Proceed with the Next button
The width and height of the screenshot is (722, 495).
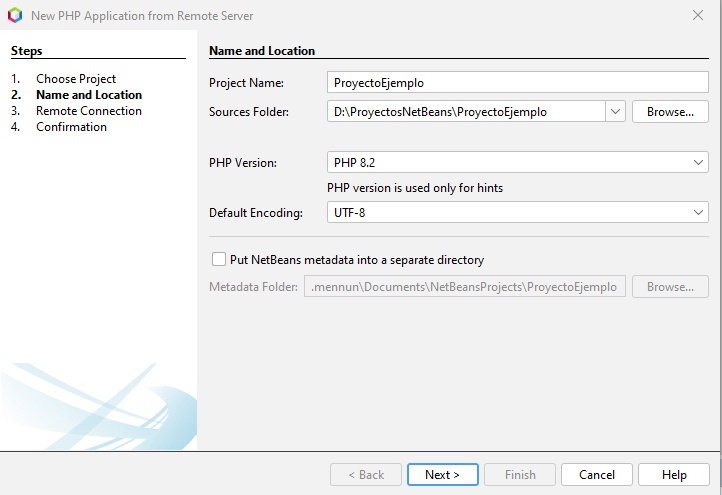442,475
